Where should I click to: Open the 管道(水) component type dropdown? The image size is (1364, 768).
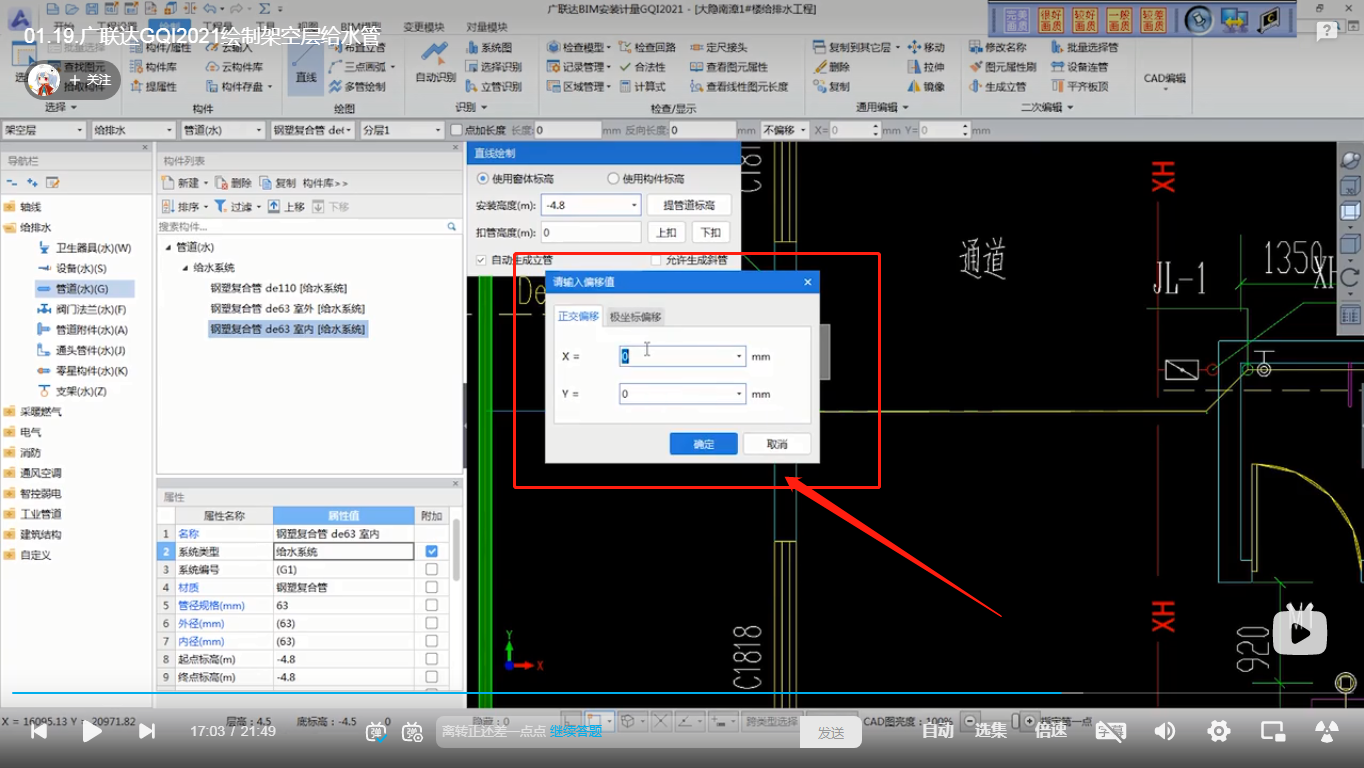(221, 130)
